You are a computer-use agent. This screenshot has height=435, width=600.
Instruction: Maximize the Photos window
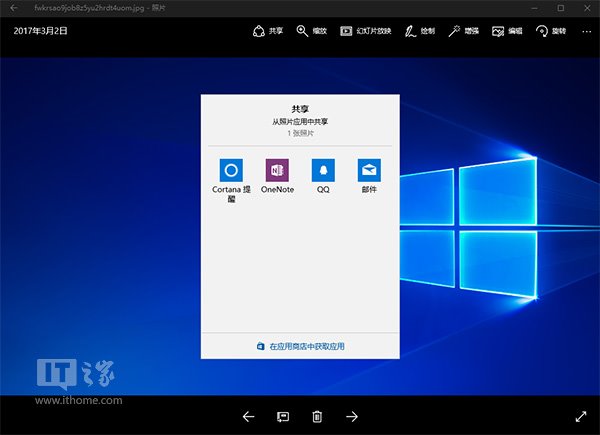[x=561, y=8]
